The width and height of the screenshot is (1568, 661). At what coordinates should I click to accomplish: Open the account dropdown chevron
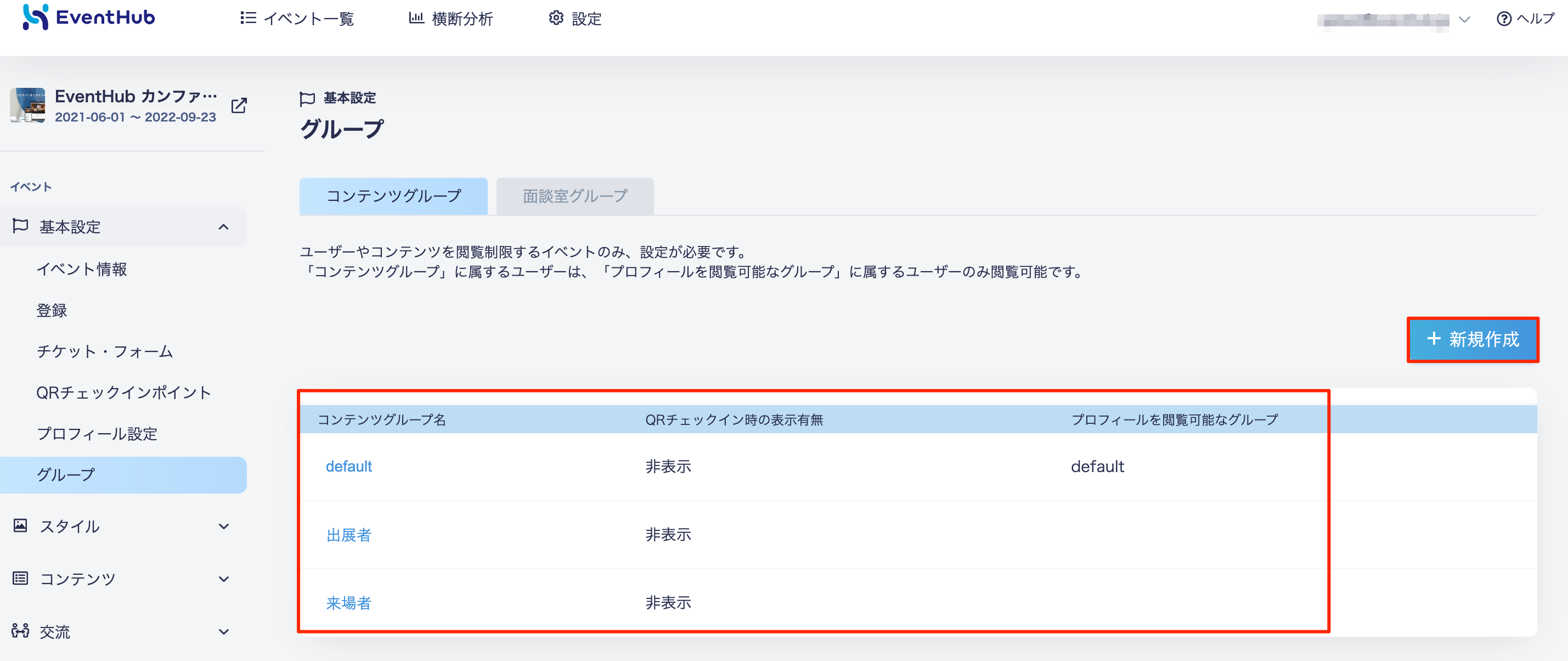coord(1464,20)
